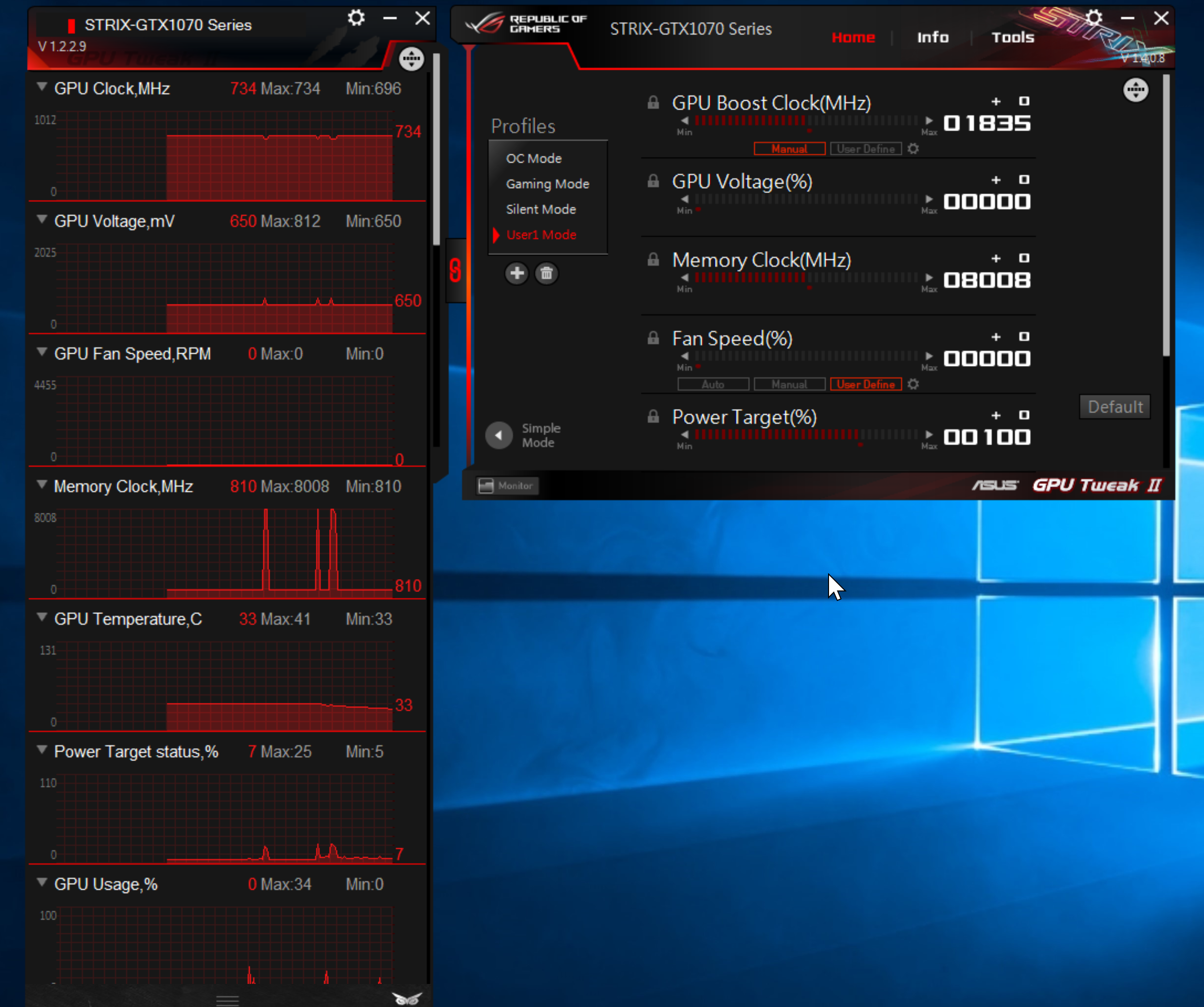
Task: Open the GPU Boost Clock user-define gear
Action: click(913, 149)
